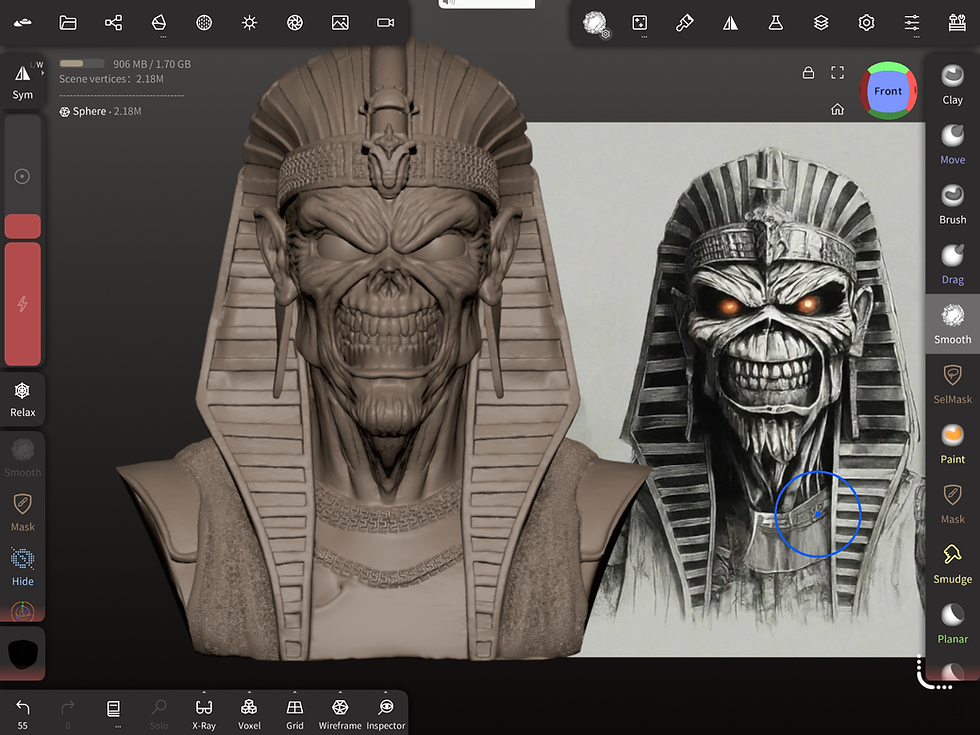Image resolution: width=980 pixels, height=735 pixels.
Task: Open the Layers menu
Action: point(821,22)
